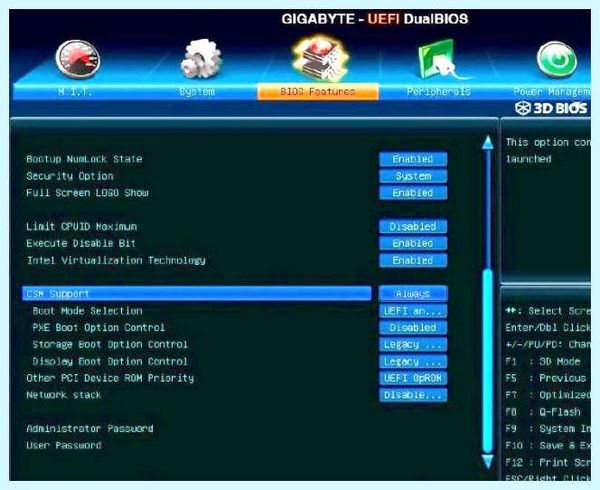Open the M.I.T. speedometer icon
Screen dimensions: 600x490
[x=78, y=59]
